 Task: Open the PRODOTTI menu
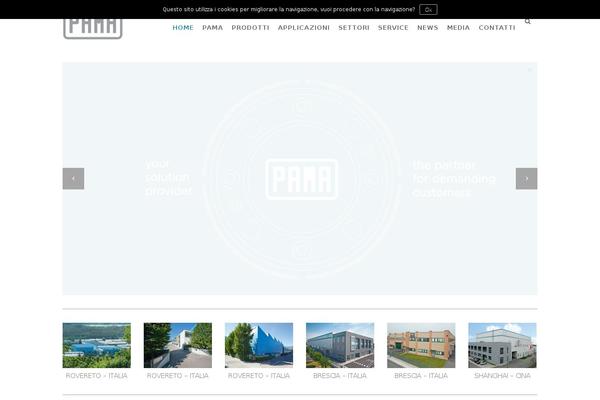[x=251, y=28]
